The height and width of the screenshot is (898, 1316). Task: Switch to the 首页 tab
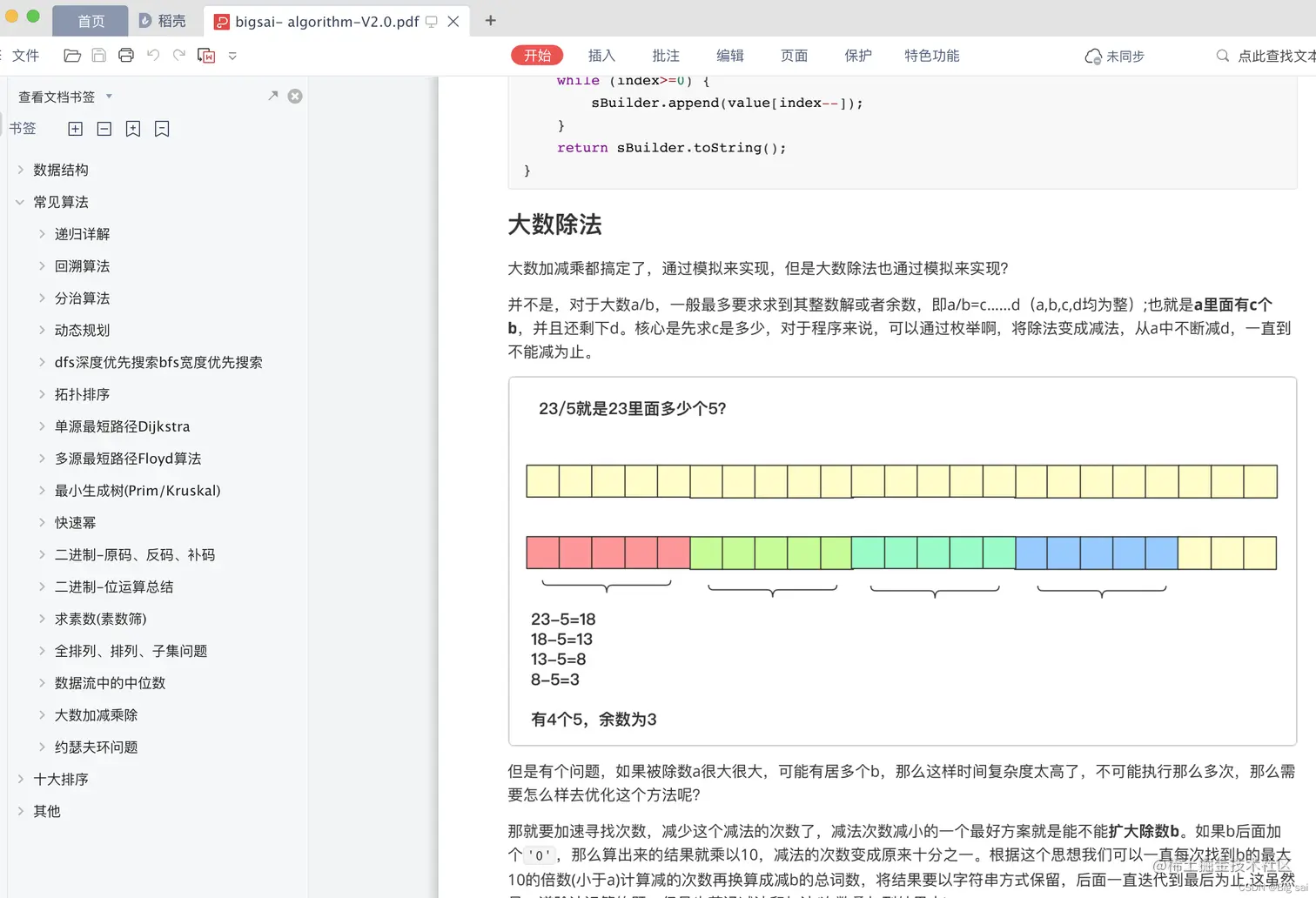pos(91,21)
